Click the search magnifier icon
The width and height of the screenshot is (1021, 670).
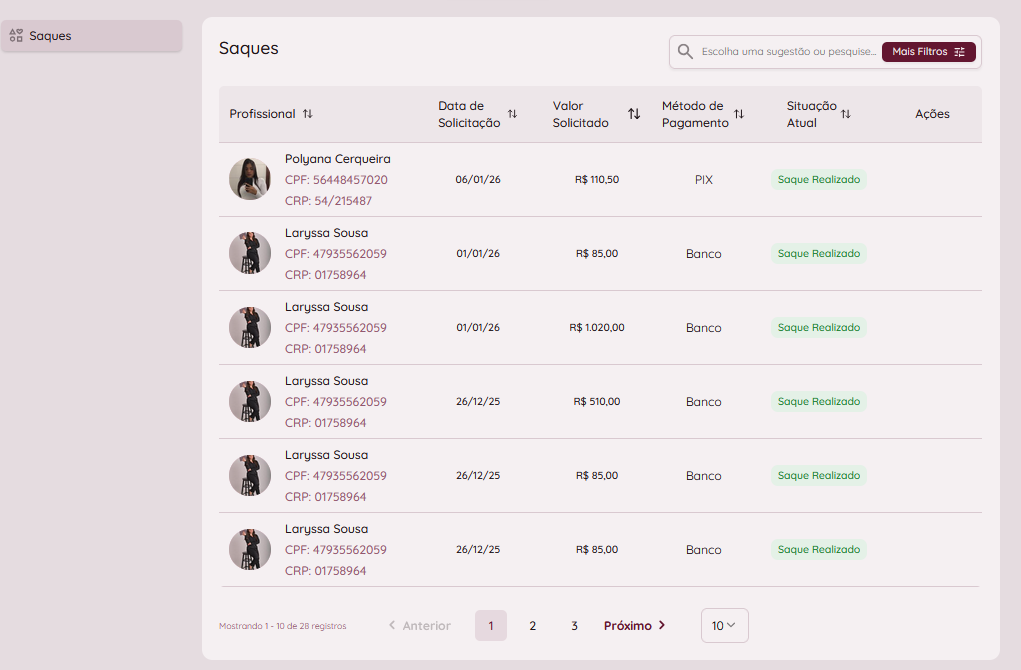pyautogui.click(x=685, y=52)
